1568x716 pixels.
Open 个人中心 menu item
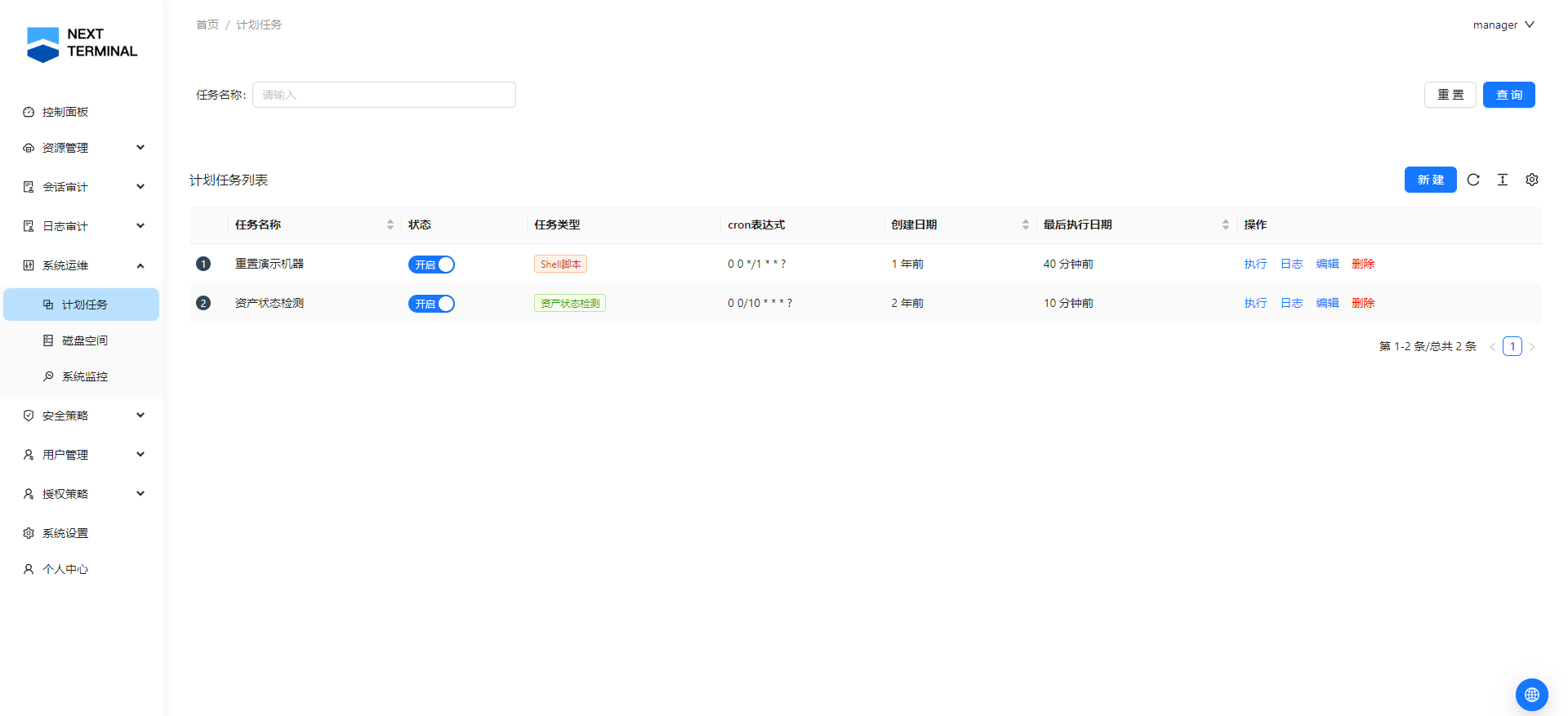pyautogui.click(x=82, y=569)
